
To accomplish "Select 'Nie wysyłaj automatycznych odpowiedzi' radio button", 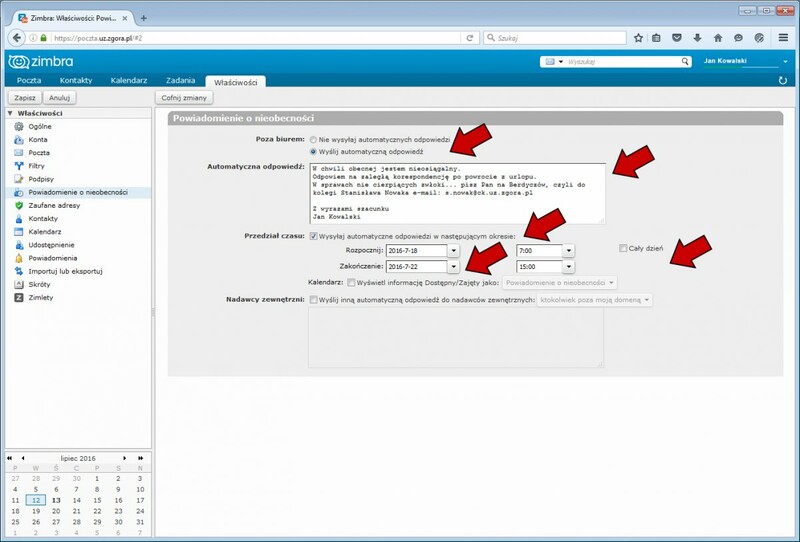I will tap(313, 139).
